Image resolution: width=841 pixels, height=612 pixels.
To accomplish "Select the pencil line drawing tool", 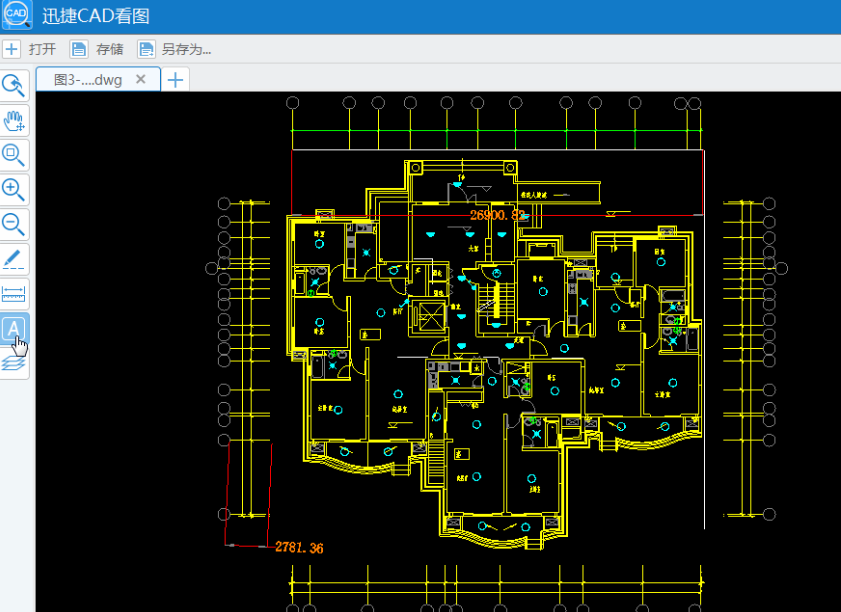I will (x=14, y=259).
